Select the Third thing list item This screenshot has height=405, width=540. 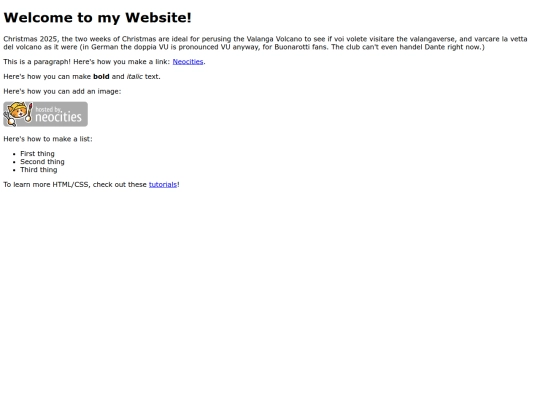(39, 170)
